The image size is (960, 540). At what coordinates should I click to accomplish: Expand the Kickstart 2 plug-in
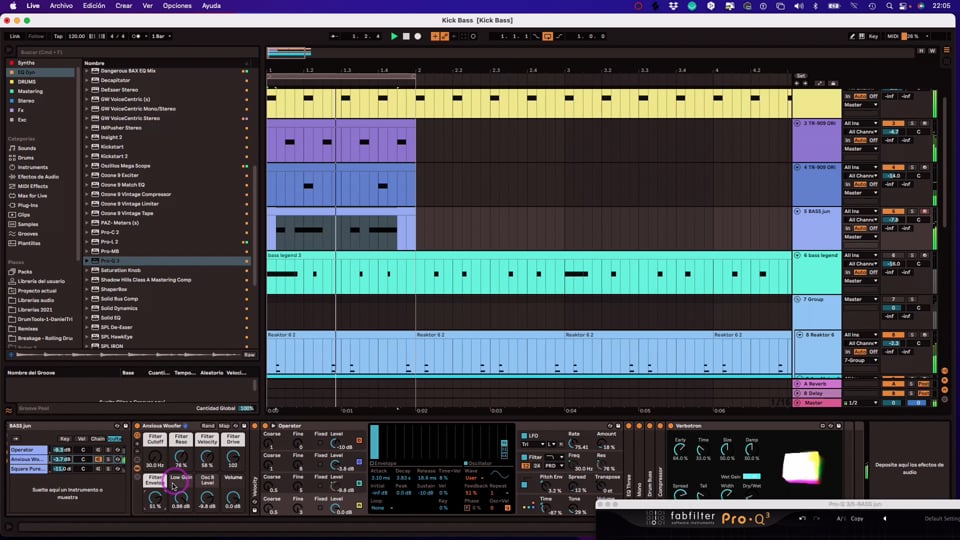click(x=87, y=156)
